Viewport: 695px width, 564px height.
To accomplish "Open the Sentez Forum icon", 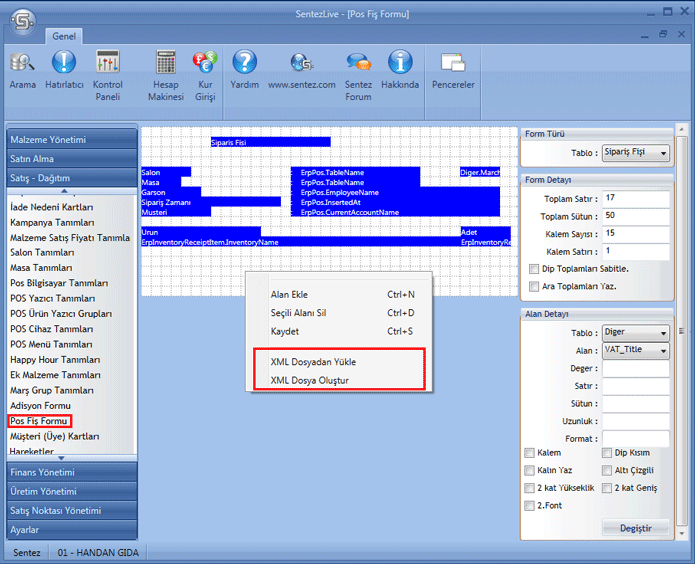I will tap(359, 75).
